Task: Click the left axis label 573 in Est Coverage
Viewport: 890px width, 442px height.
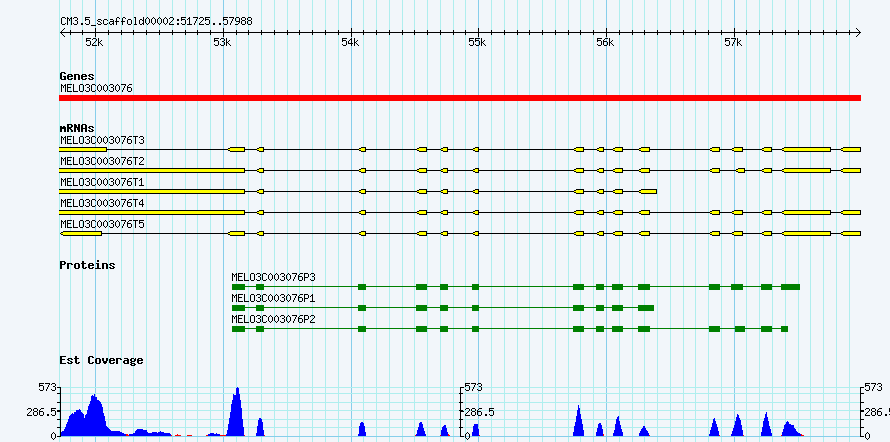Action: 48,387
